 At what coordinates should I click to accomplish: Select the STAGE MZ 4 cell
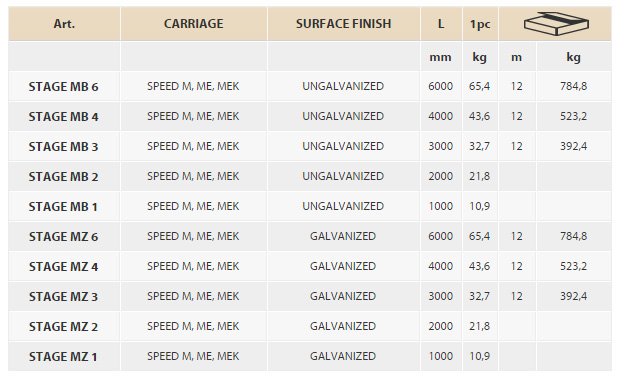(63, 266)
